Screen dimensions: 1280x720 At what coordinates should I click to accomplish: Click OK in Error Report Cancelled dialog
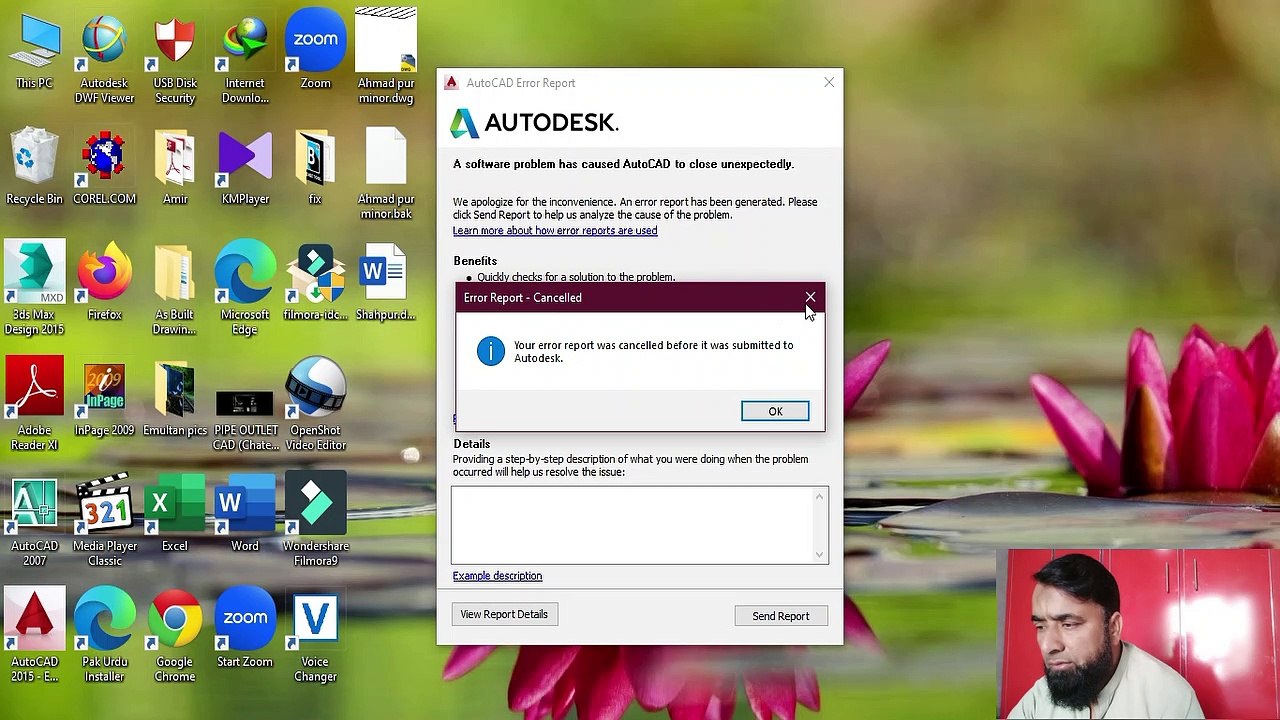[775, 411]
